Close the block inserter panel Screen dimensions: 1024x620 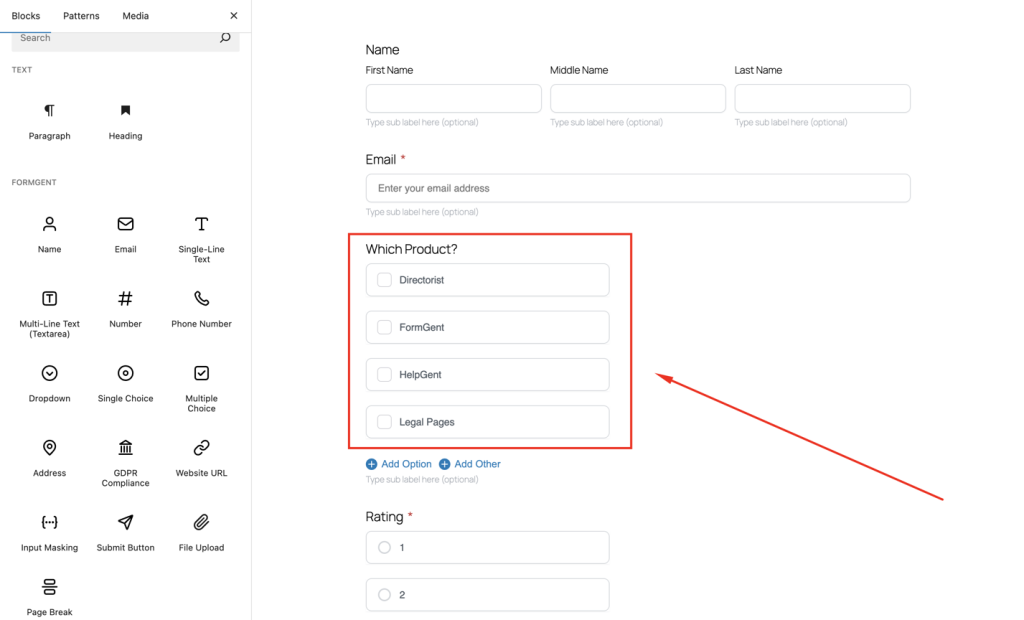pyautogui.click(x=234, y=16)
